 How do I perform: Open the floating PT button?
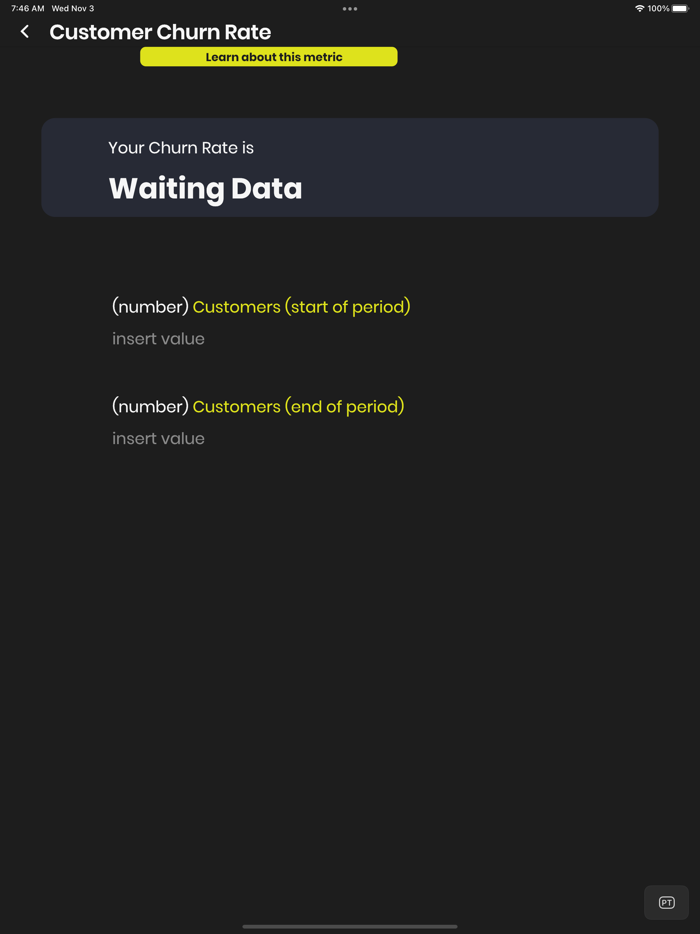pos(665,902)
